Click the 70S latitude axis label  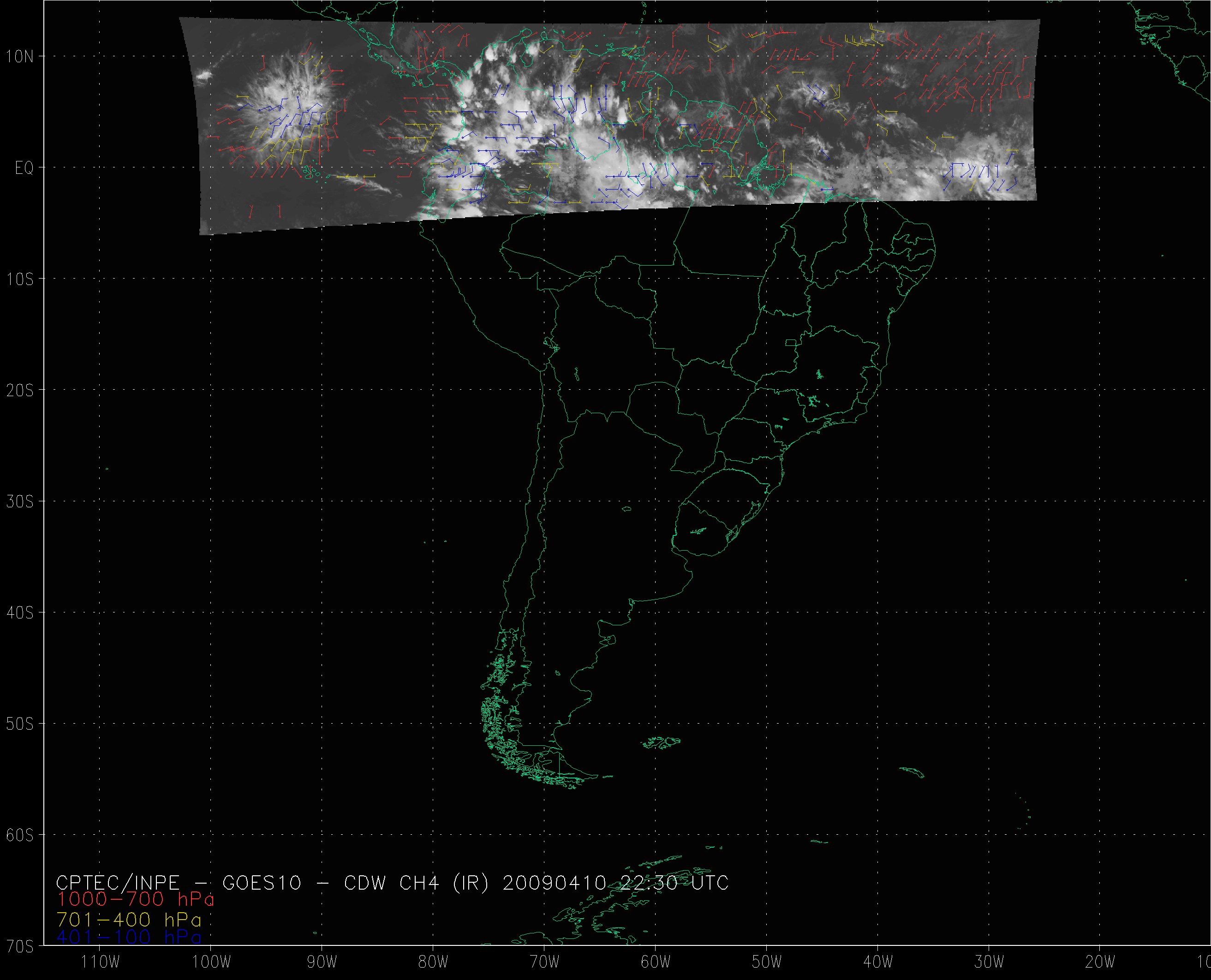pos(20,945)
